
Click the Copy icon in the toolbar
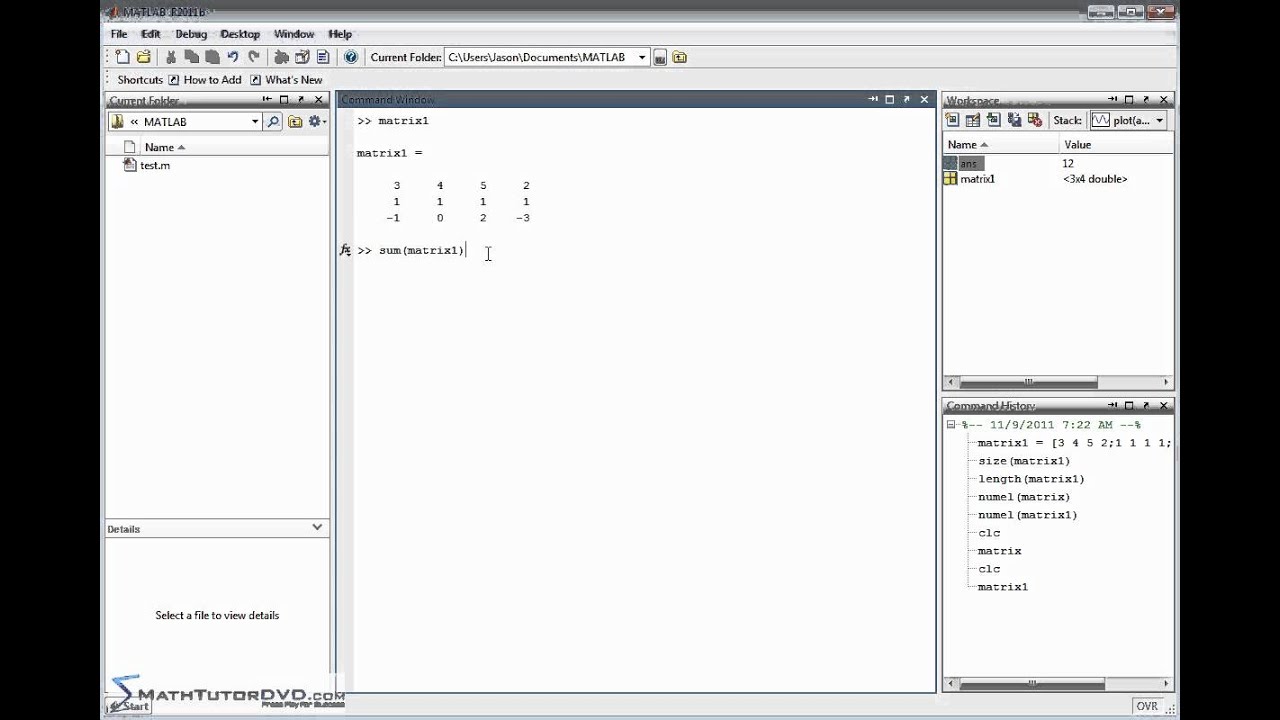tap(191, 57)
